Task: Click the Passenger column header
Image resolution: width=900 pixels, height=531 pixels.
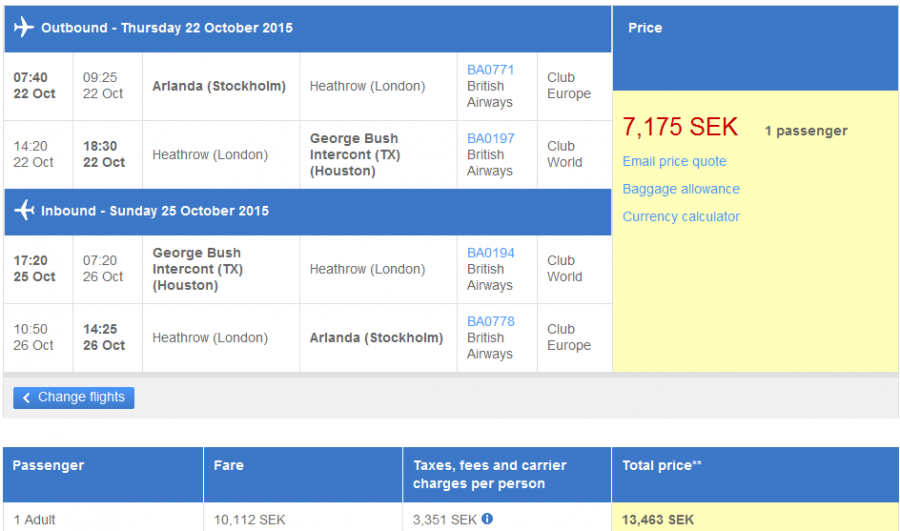Action: (x=48, y=465)
